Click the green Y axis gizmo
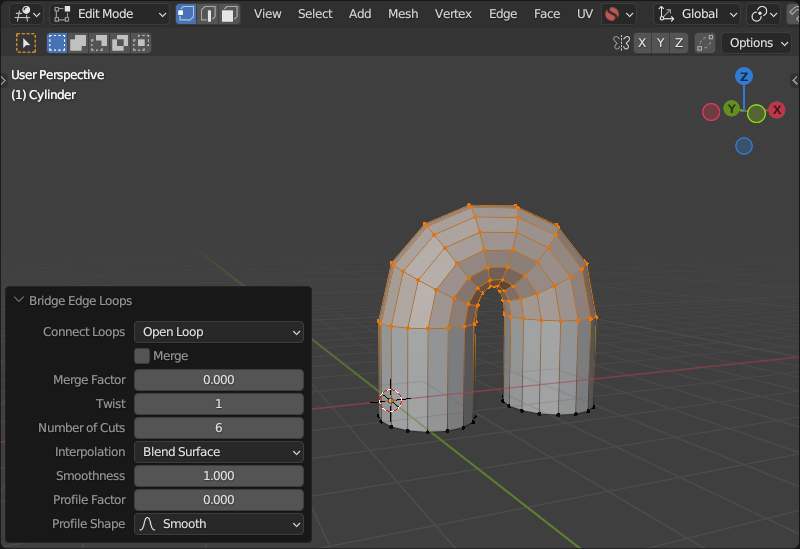 pos(732,108)
